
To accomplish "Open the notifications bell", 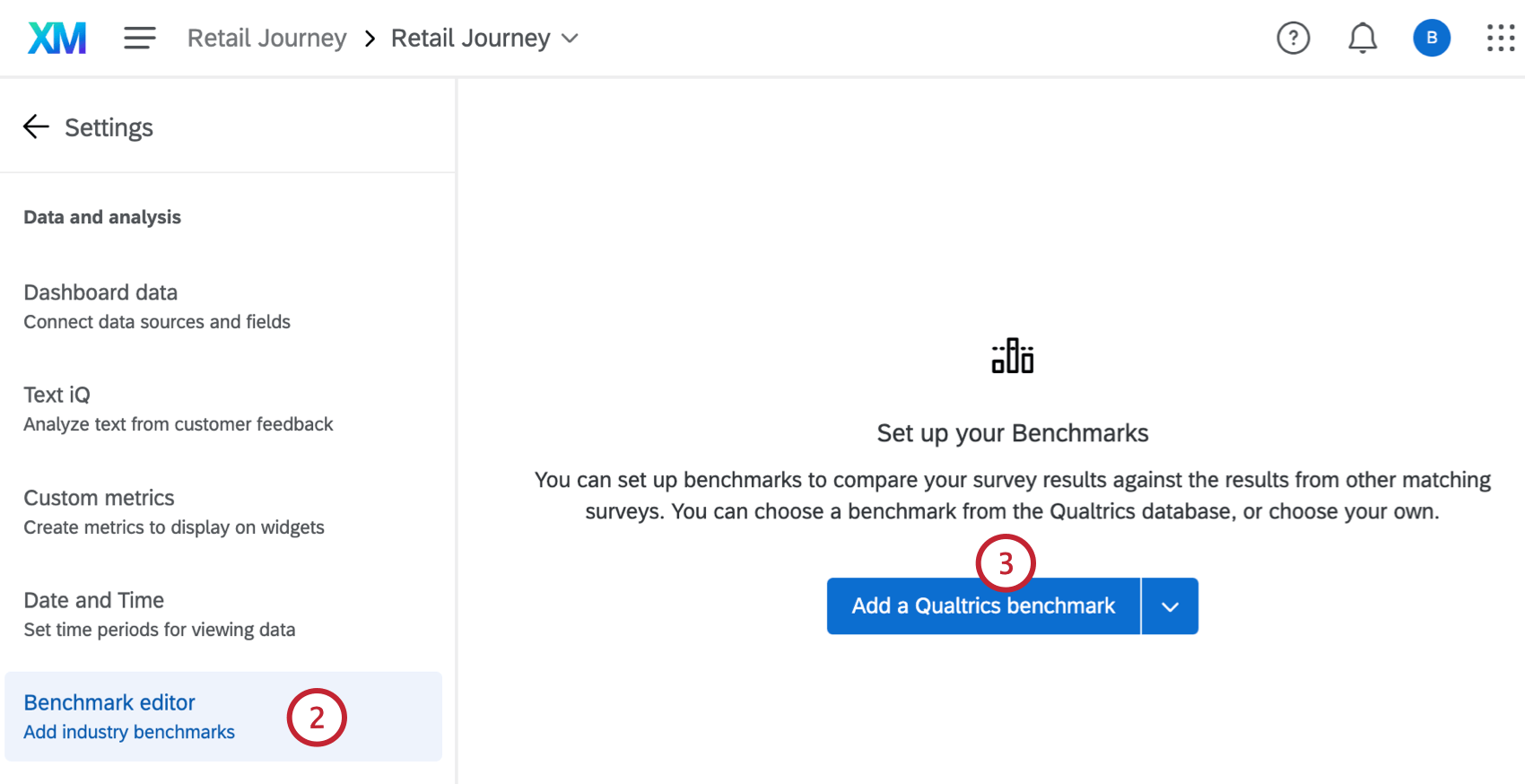I will [1362, 38].
